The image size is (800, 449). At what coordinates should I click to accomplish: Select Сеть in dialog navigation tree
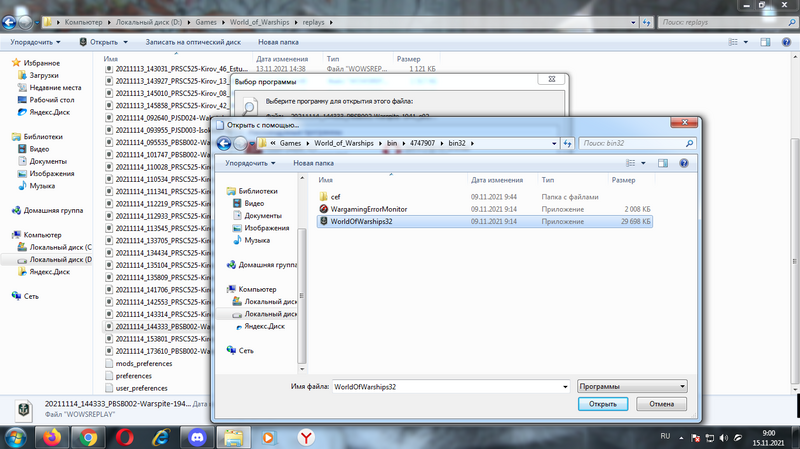246,351
